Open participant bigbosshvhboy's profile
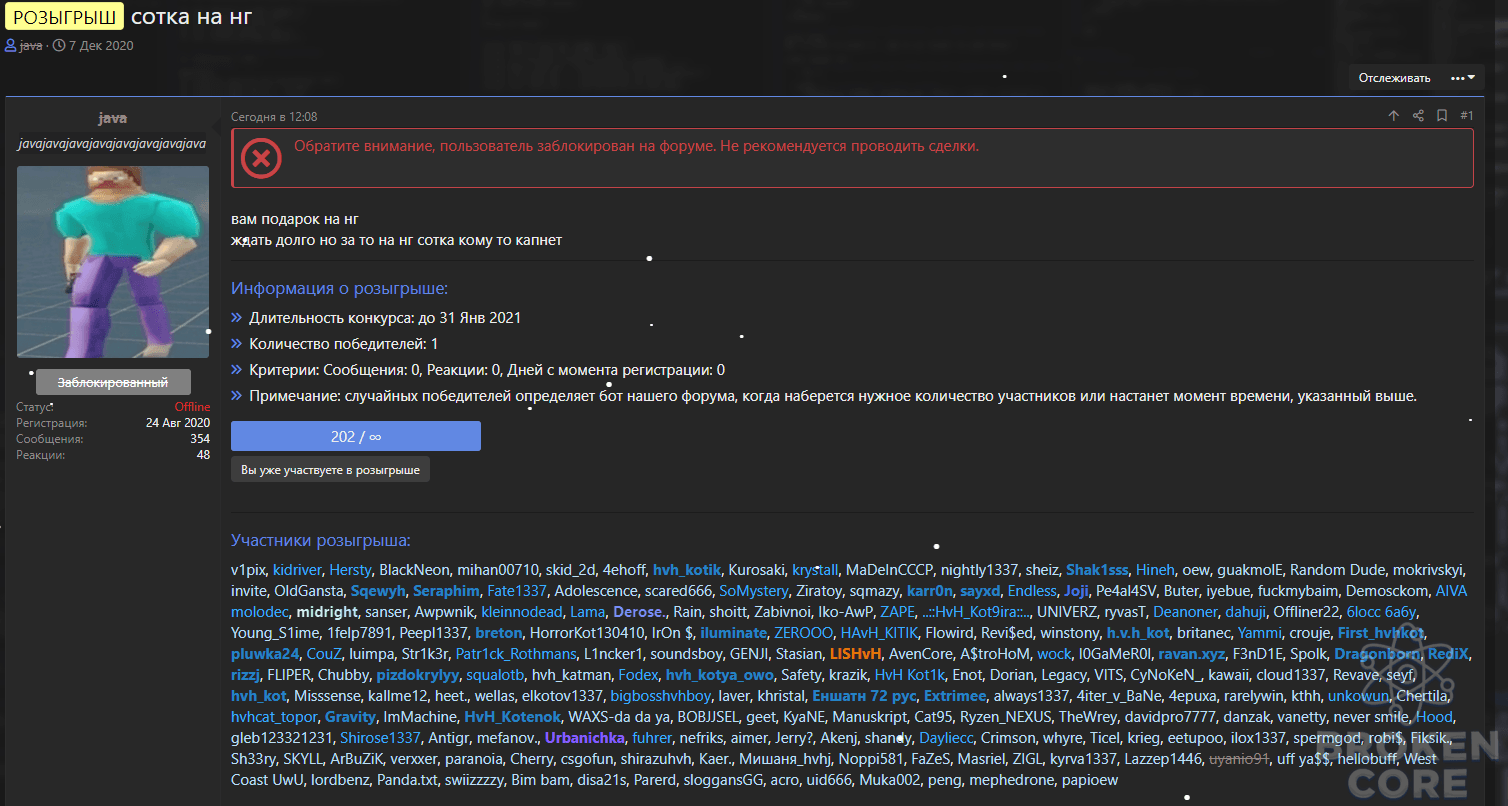 coord(661,696)
